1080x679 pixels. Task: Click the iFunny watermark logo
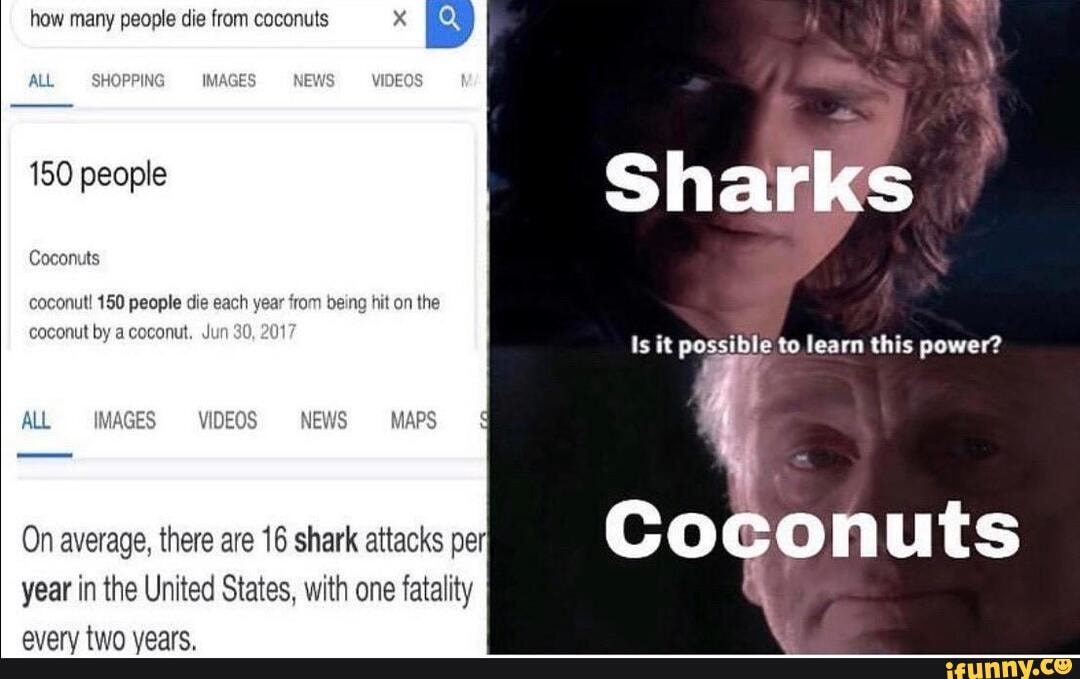click(x=1008, y=668)
